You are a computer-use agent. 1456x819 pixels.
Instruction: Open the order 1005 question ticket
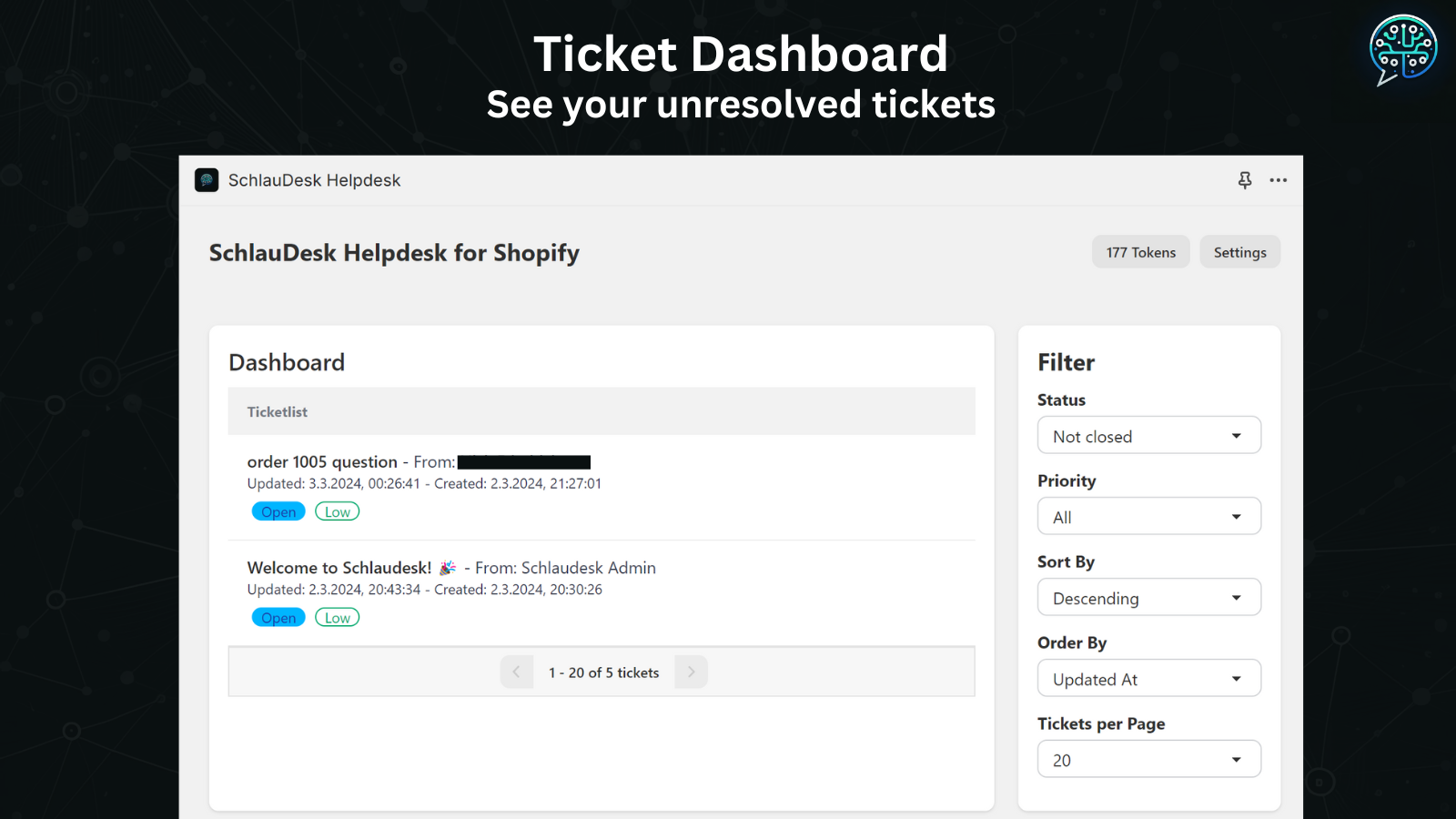coord(322,462)
